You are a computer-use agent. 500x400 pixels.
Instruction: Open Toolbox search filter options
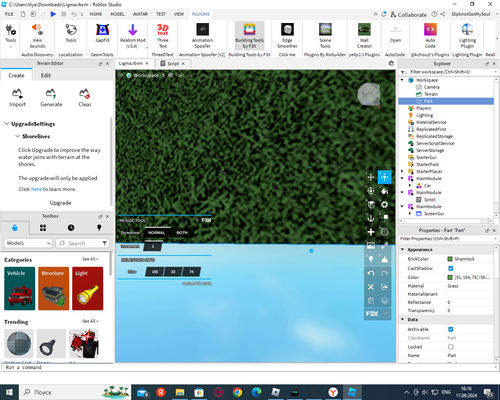pyautogui.click(x=105, y=243)
